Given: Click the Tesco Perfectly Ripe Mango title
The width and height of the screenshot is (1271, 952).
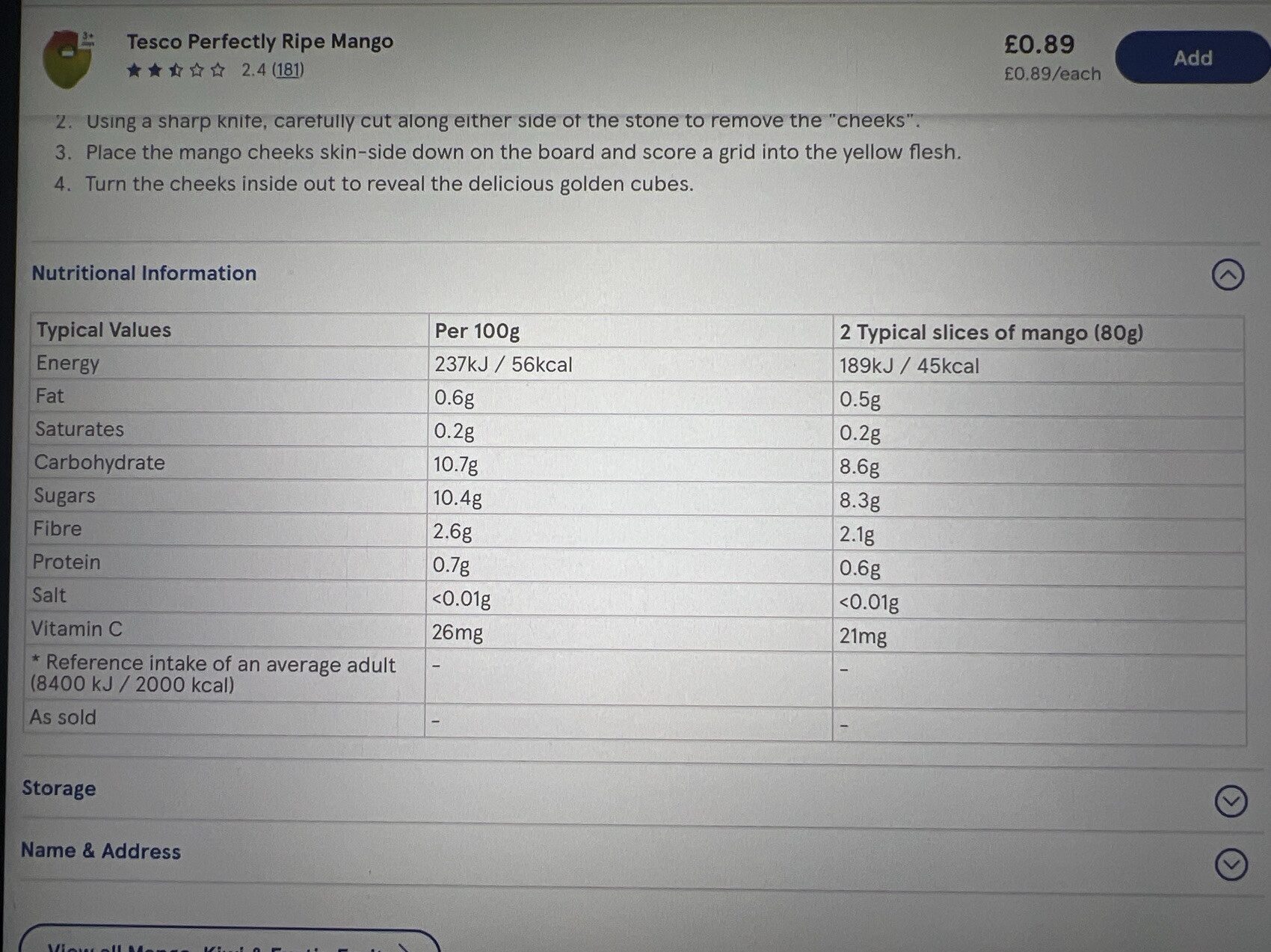Looking at the screenshot, I should coord(259,42).
